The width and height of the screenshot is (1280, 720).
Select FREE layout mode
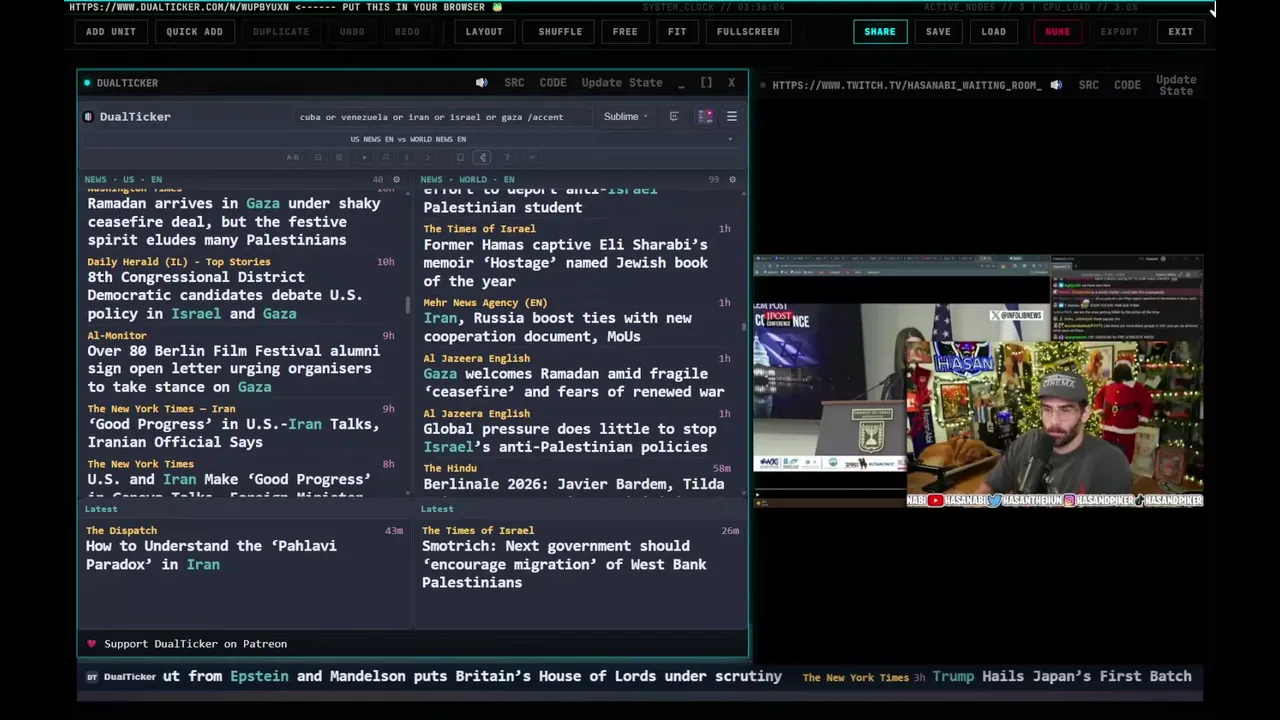click(625, 31)
